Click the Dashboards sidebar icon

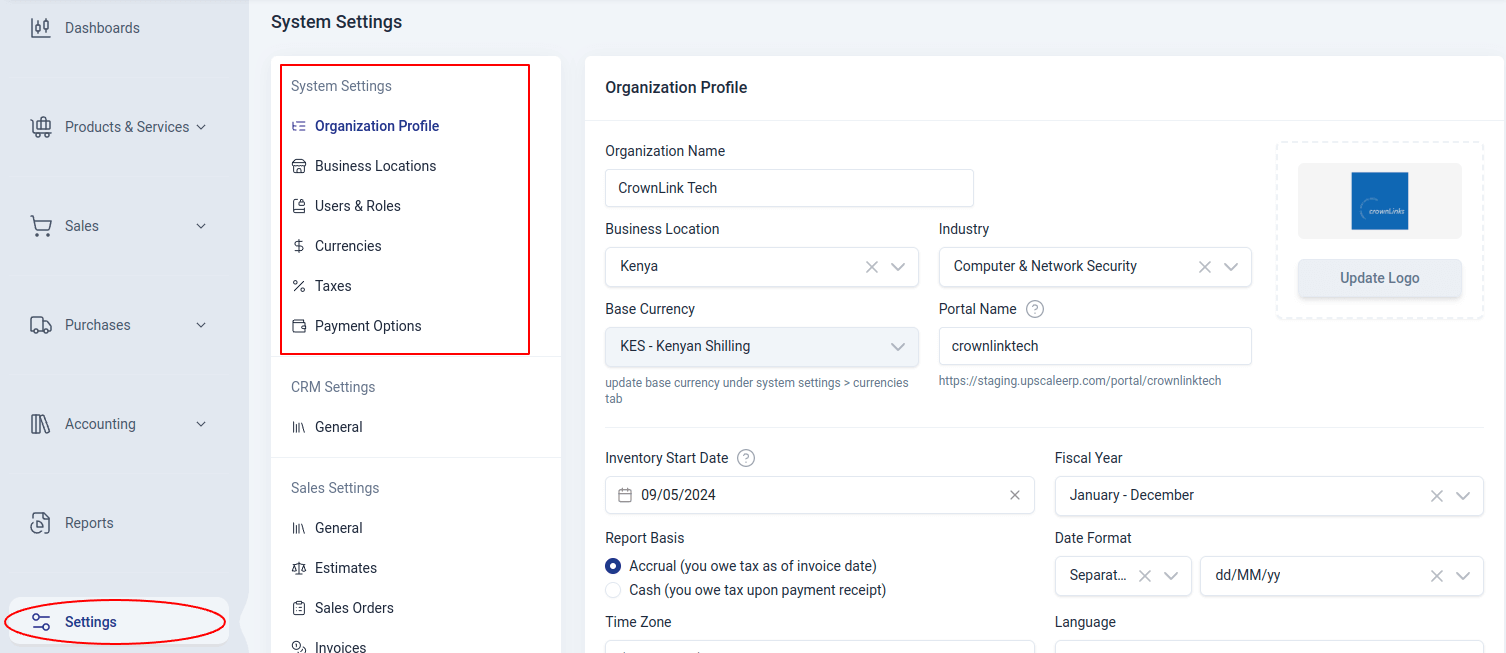coord(41,27)
